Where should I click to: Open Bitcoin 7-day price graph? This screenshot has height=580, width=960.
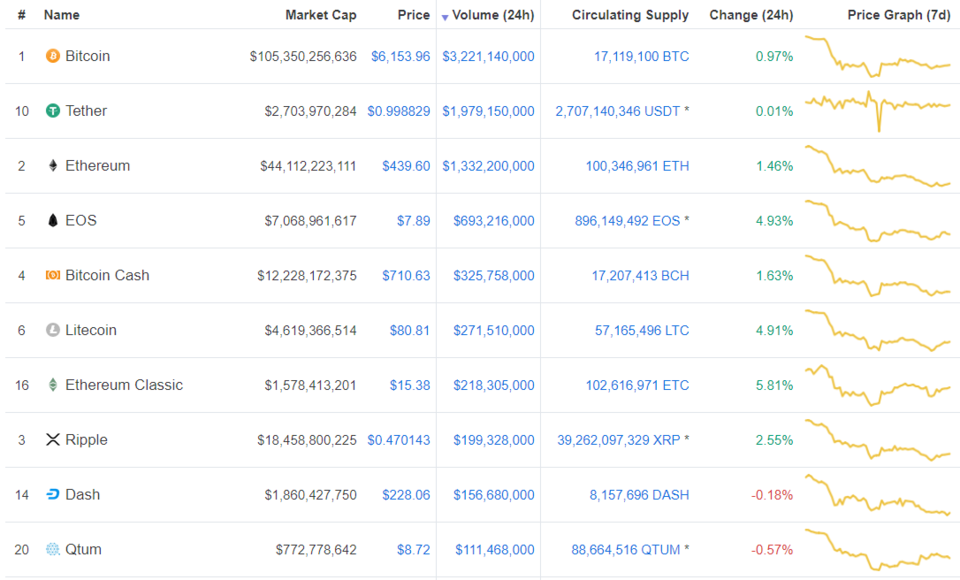click(877, 56)
